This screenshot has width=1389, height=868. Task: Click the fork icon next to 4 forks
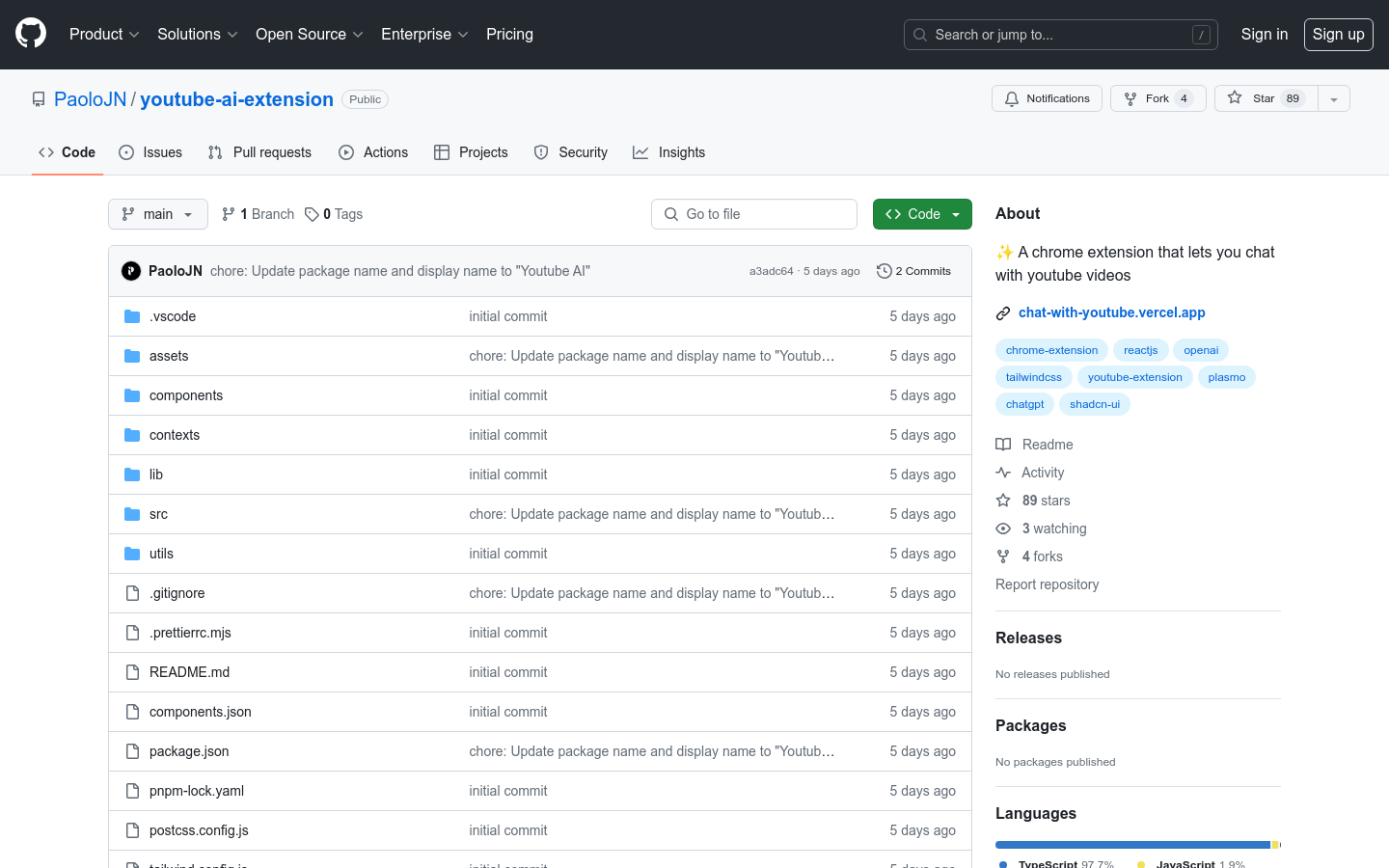point(1003,556)
